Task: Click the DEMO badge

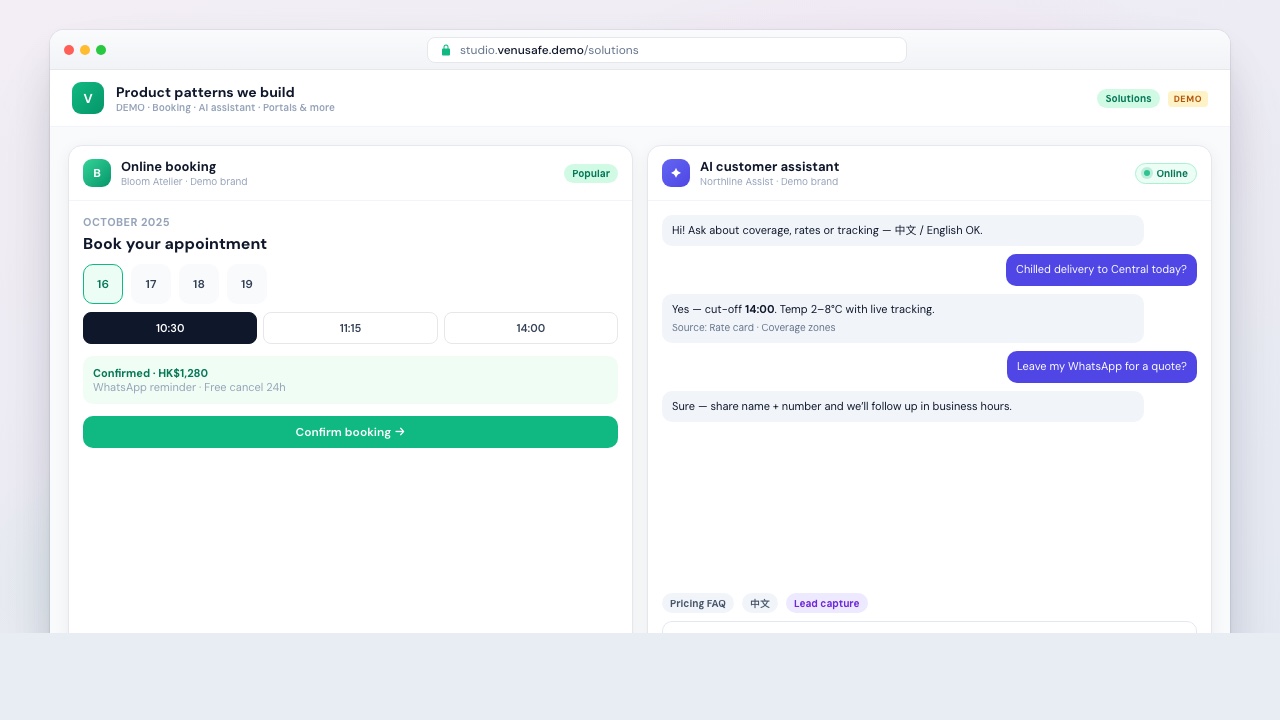Action: (1188, 99)
